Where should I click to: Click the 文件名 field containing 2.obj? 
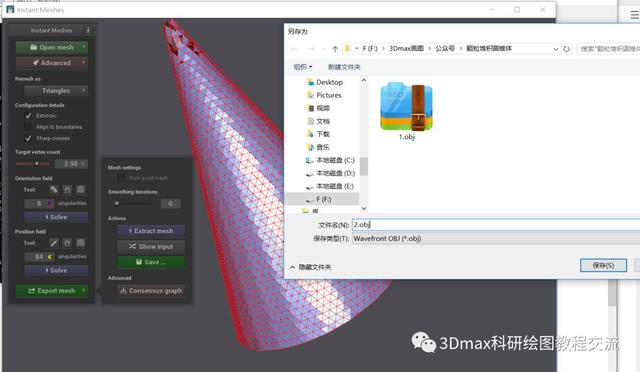click(x=496, y=225)
